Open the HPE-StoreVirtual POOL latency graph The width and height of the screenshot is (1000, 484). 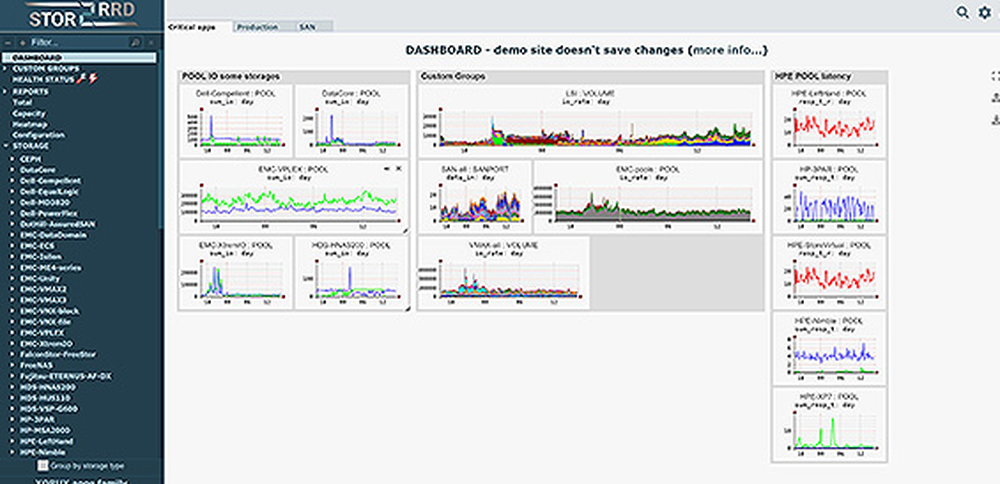829,273
